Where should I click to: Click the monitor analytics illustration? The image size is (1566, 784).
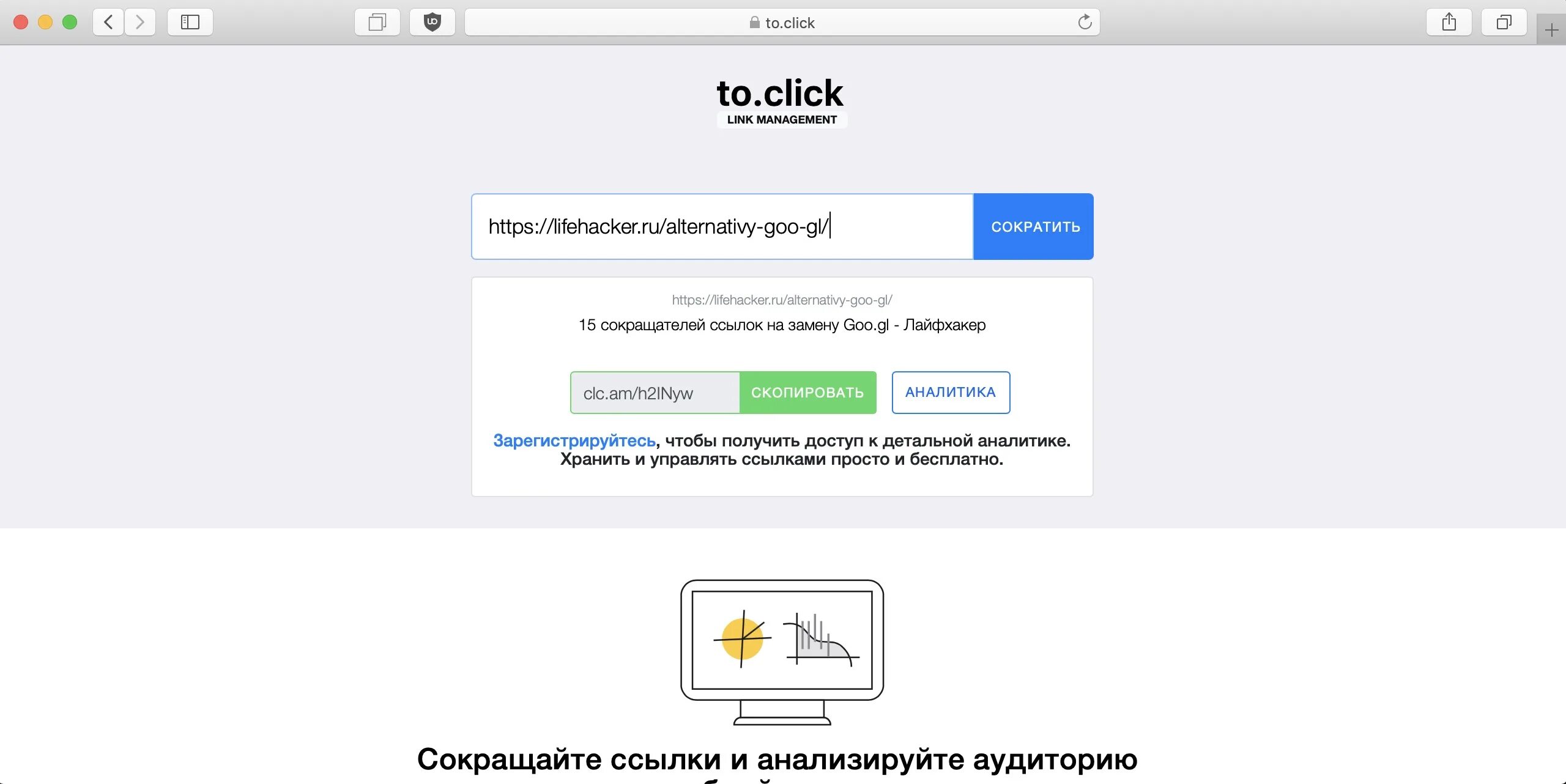tap(782, 653)
